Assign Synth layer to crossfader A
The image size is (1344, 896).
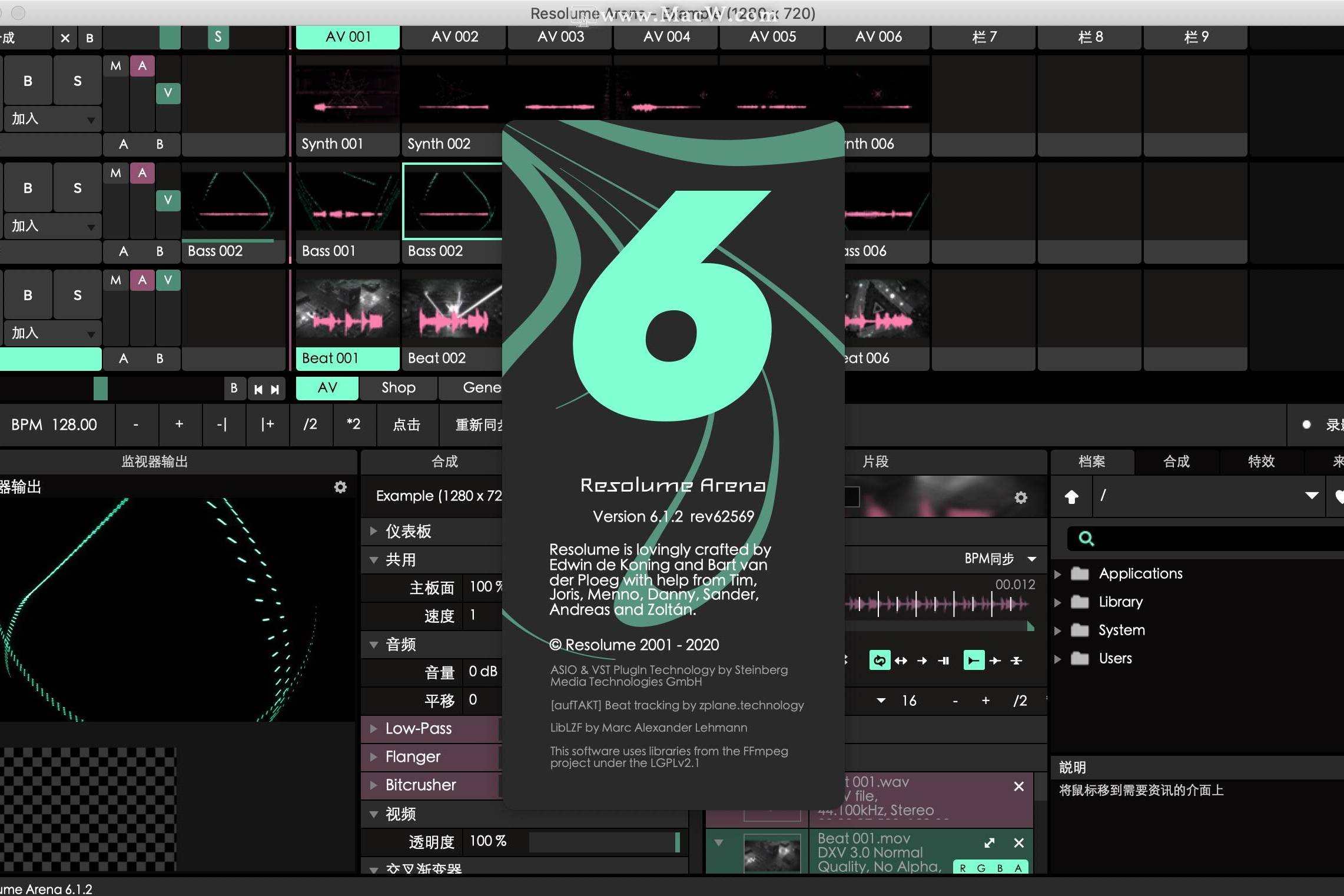tap(123, 144)
